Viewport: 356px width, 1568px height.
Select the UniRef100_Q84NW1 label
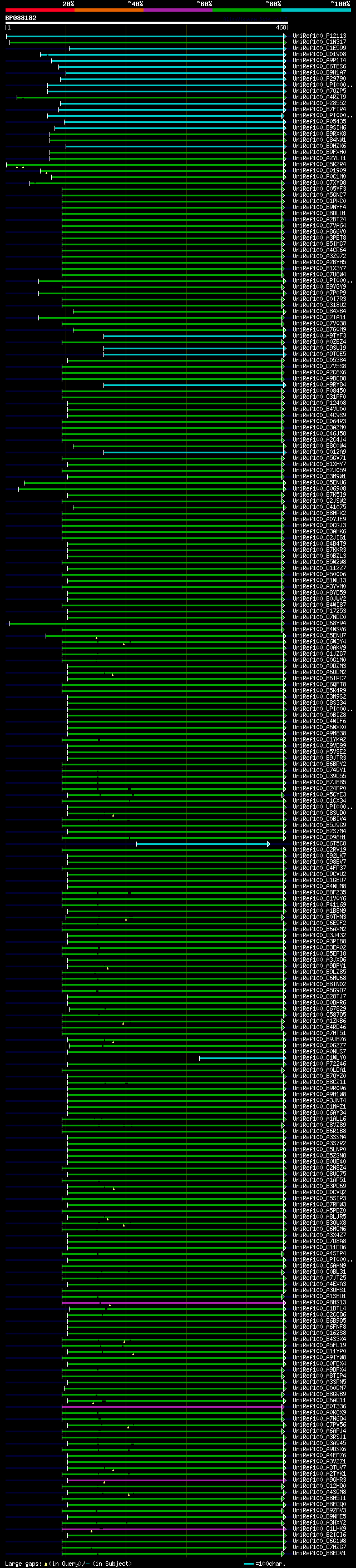click(x=319, y=140)
